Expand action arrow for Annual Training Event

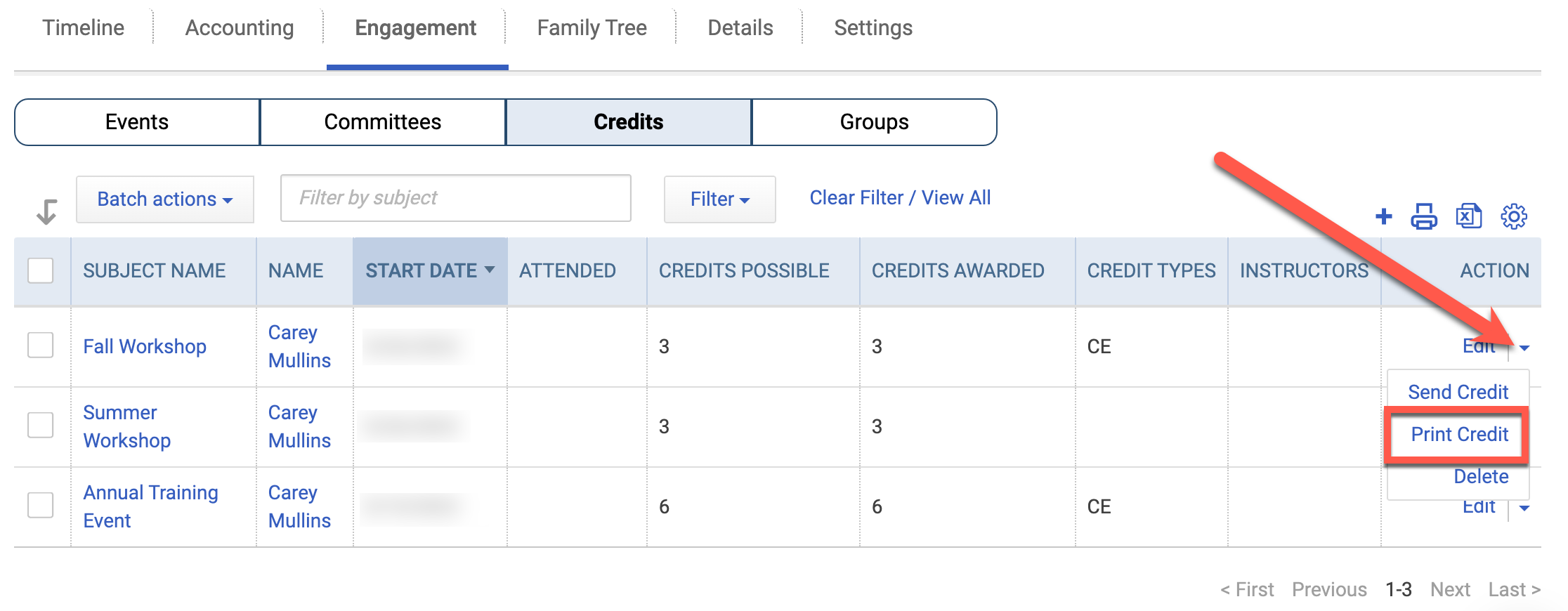pos(1524,508)
